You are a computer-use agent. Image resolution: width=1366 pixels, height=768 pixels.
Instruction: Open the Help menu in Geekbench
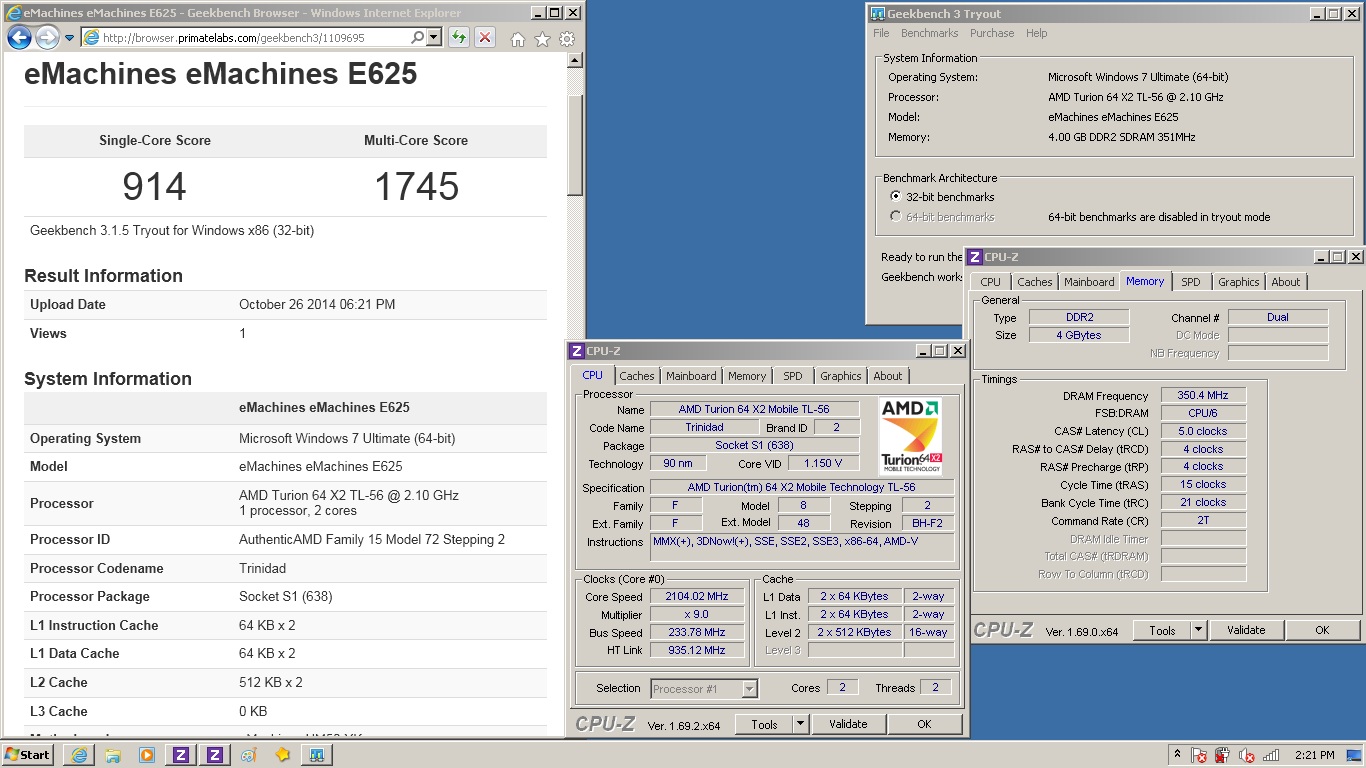1037,33
